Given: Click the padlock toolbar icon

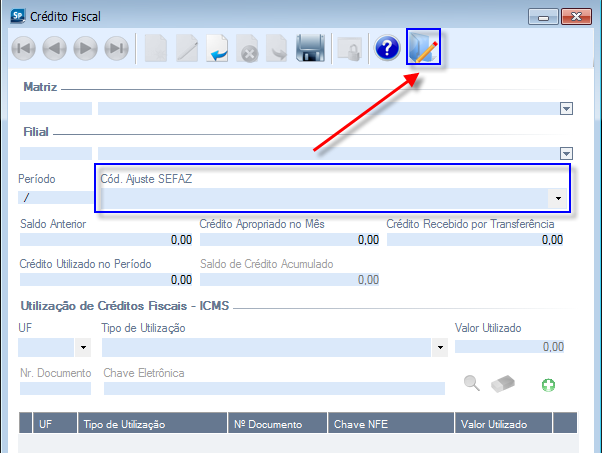Looking at the screenshot, I should [x=349, y=49].
